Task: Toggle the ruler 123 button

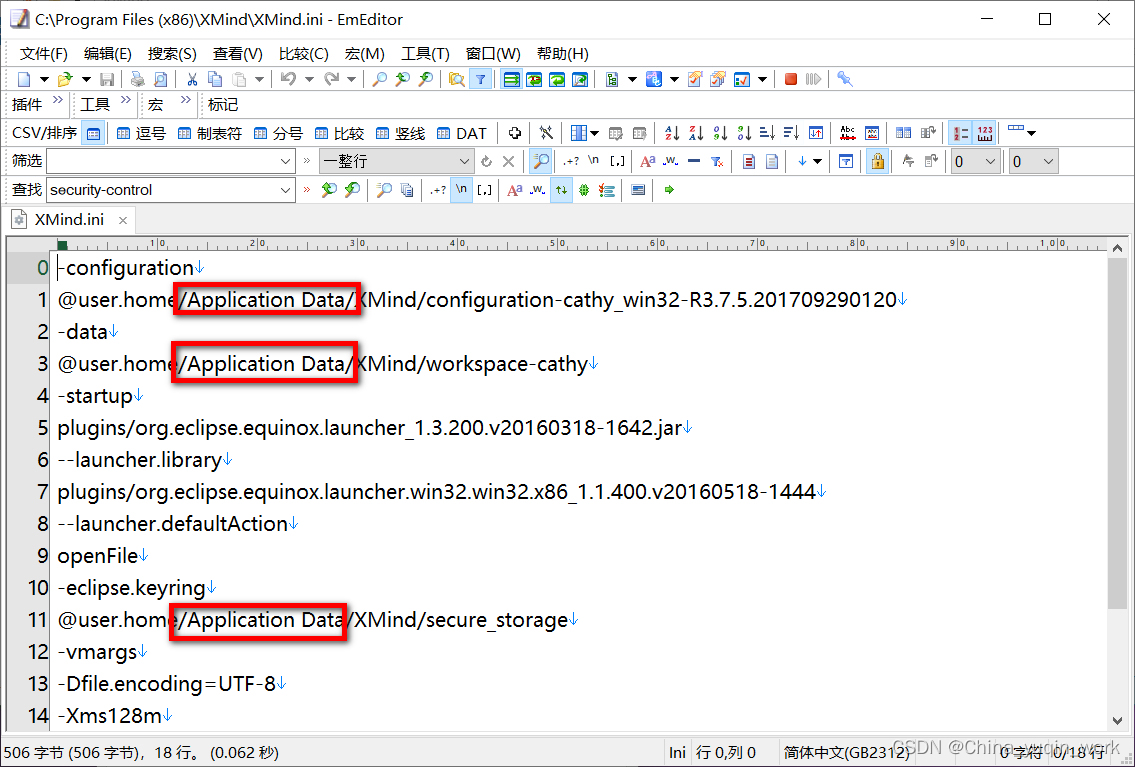Action: (984, 133)
